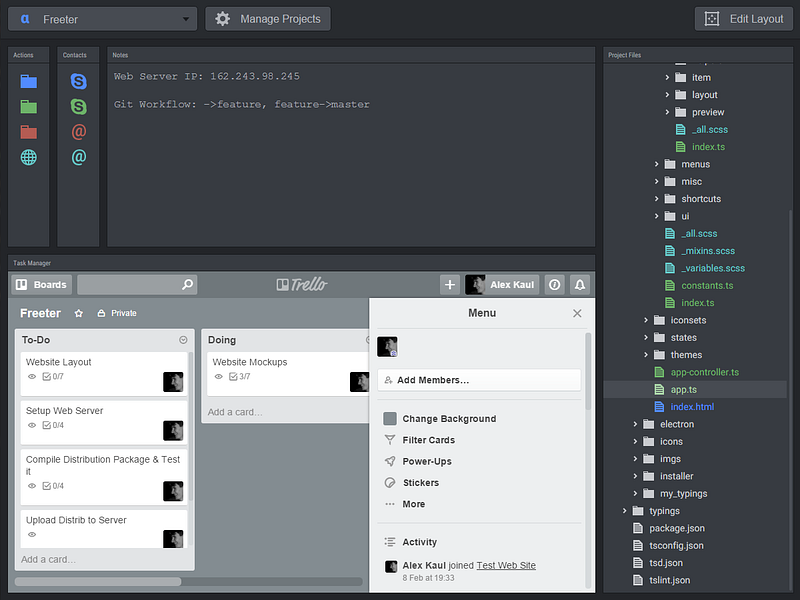The width and height of the screenshot is (800, 600).
Task: Toggle watch eye on Website Mockups card
Action: tap(218, 377)
